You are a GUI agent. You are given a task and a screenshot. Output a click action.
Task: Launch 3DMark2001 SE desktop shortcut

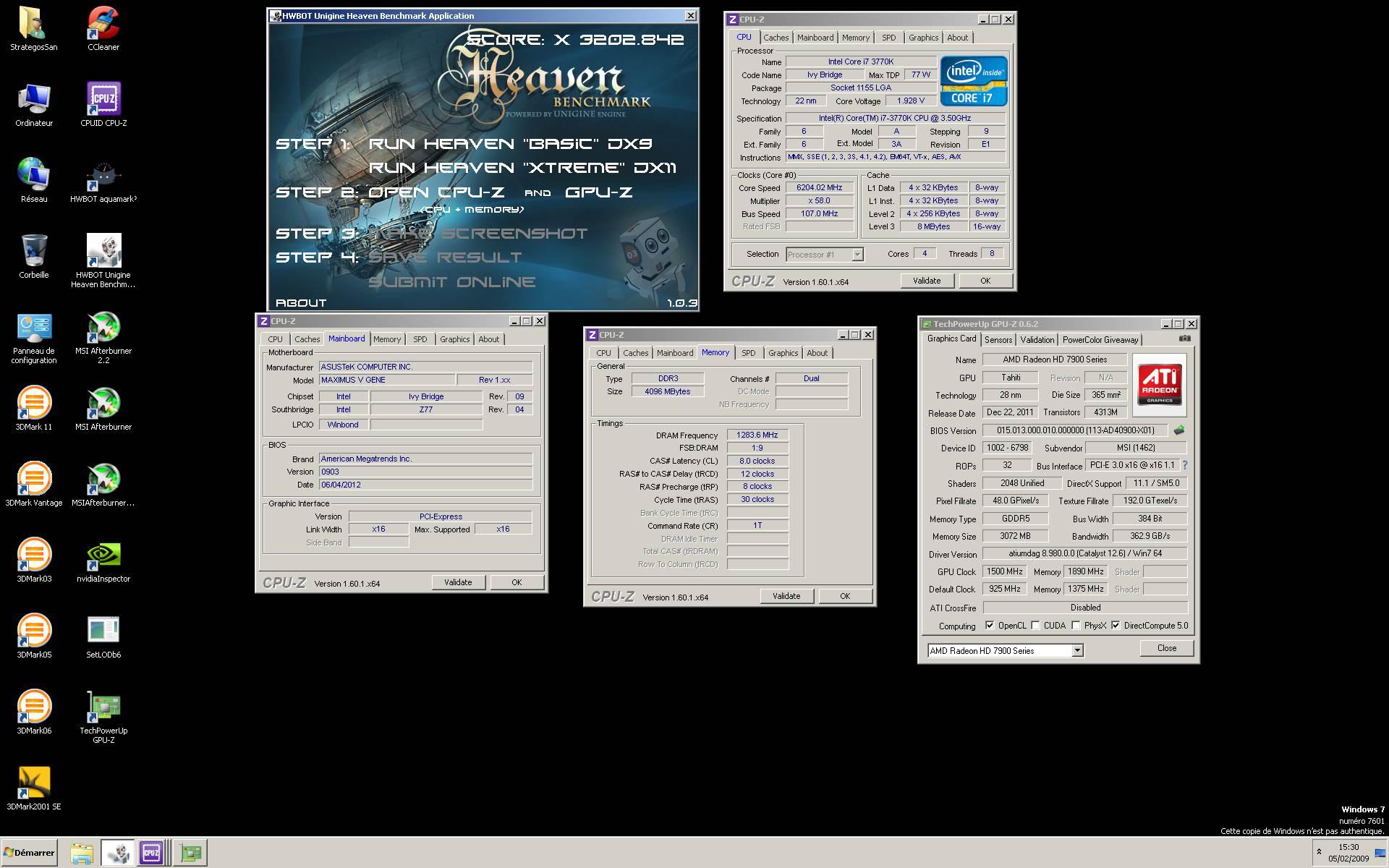click(x=34, y=788)
